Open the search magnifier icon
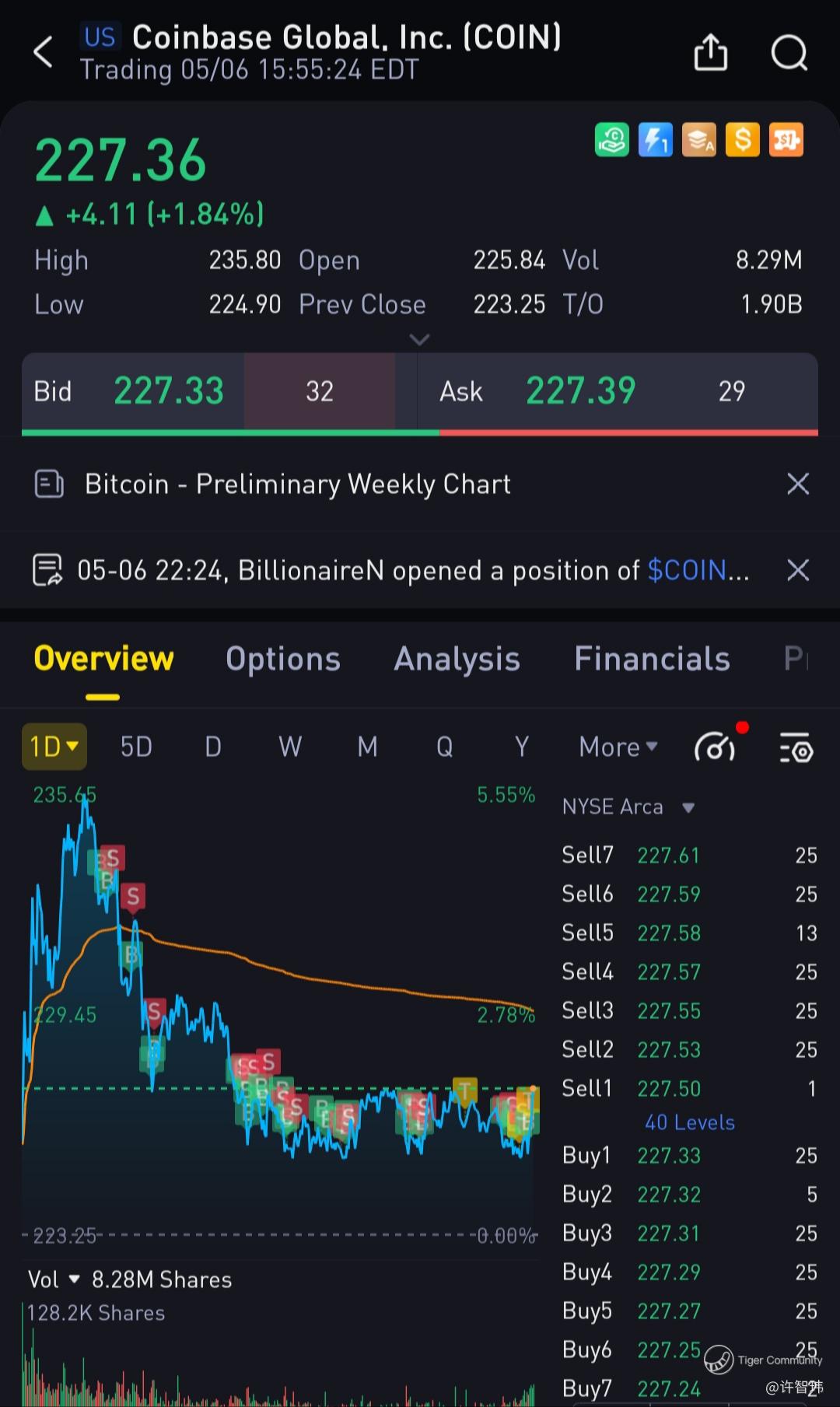Image resolution: width=840 pixels, height=1407 pixels. point(789,53)
